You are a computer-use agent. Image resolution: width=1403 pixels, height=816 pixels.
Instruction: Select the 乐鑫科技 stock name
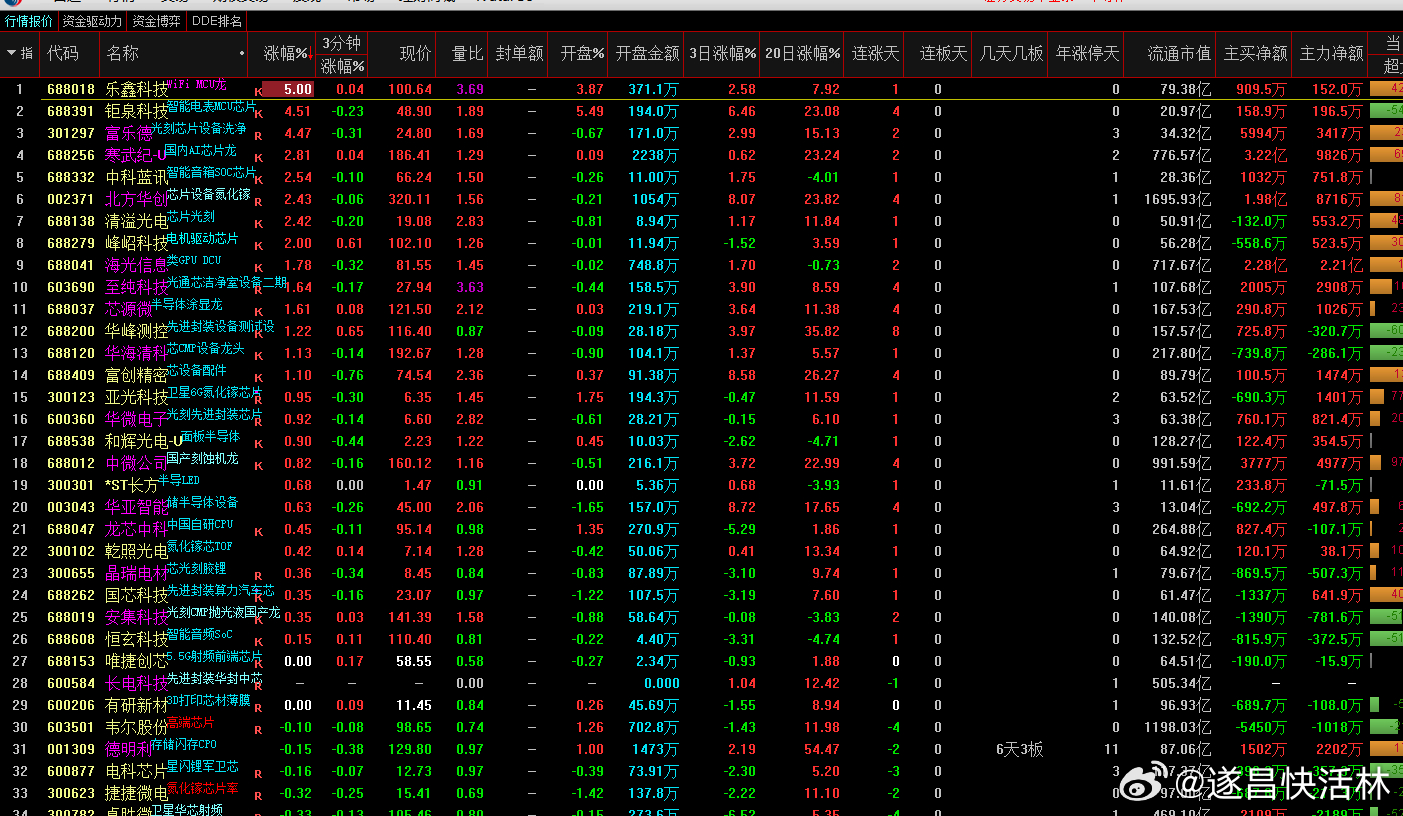pyautogui.click(x=137, y=90)
